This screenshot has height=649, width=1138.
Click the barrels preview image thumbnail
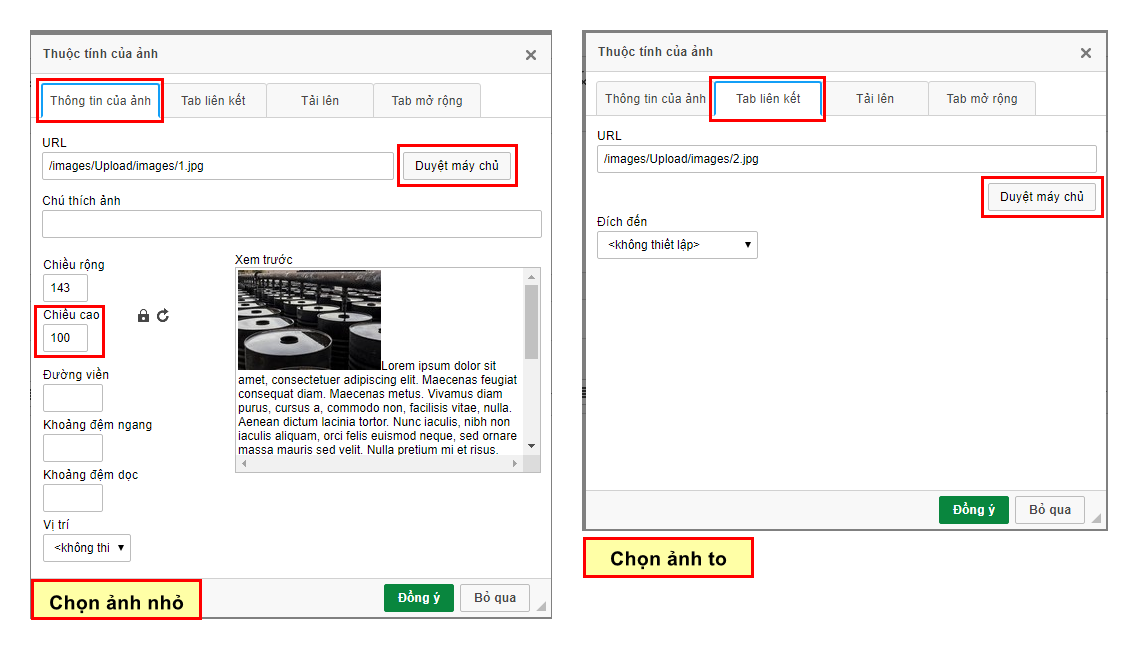(309, 320)
